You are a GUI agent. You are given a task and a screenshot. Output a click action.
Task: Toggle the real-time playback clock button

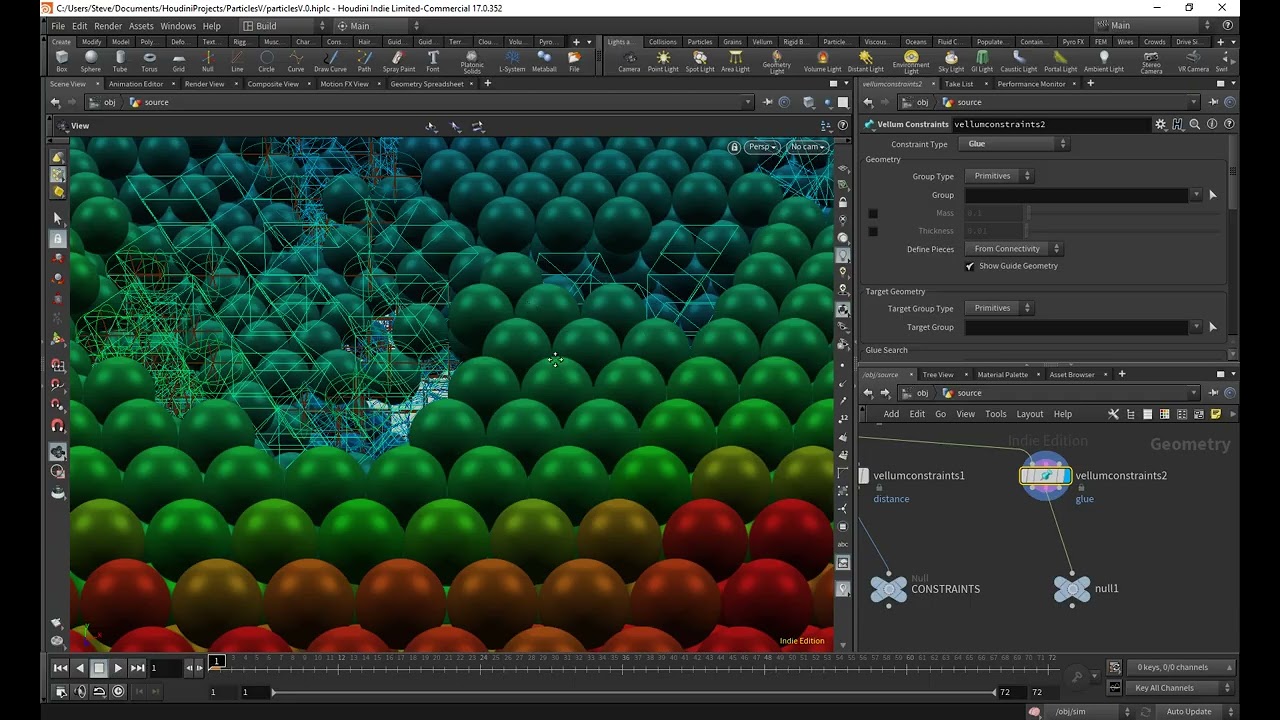(118, 692)
